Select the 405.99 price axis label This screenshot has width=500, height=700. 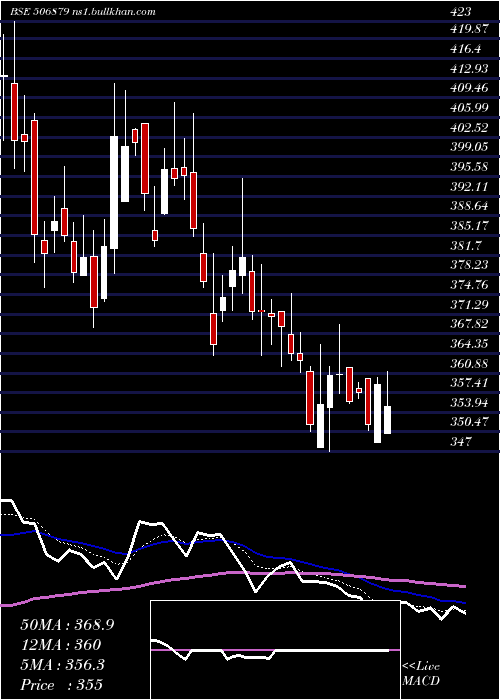coord(469,108)
